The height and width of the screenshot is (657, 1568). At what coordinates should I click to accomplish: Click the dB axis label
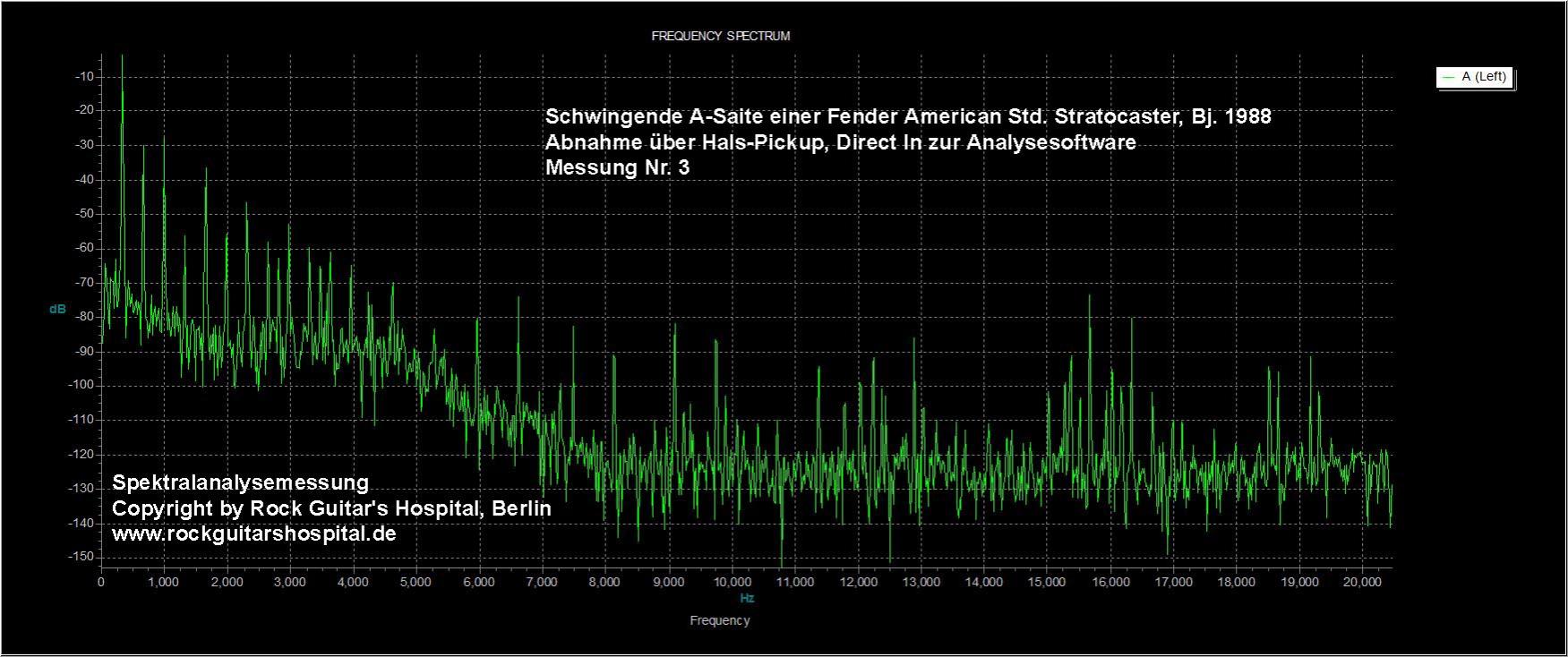pyautogui.click(x=57, y=309)
